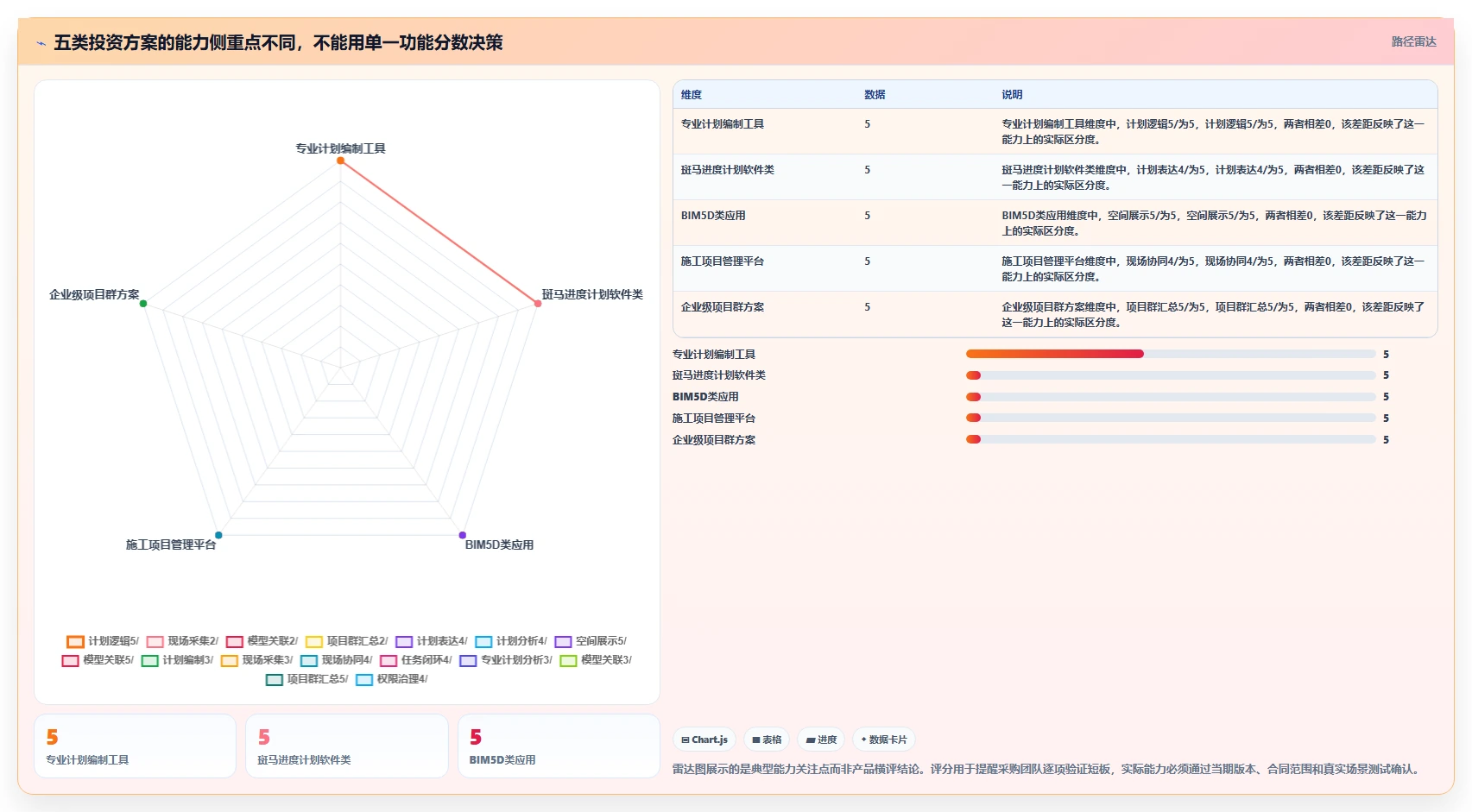Click the 数据 column header
Image resolution: width=1472 pixels, height=812 pixels.
(x=875, y=95)
